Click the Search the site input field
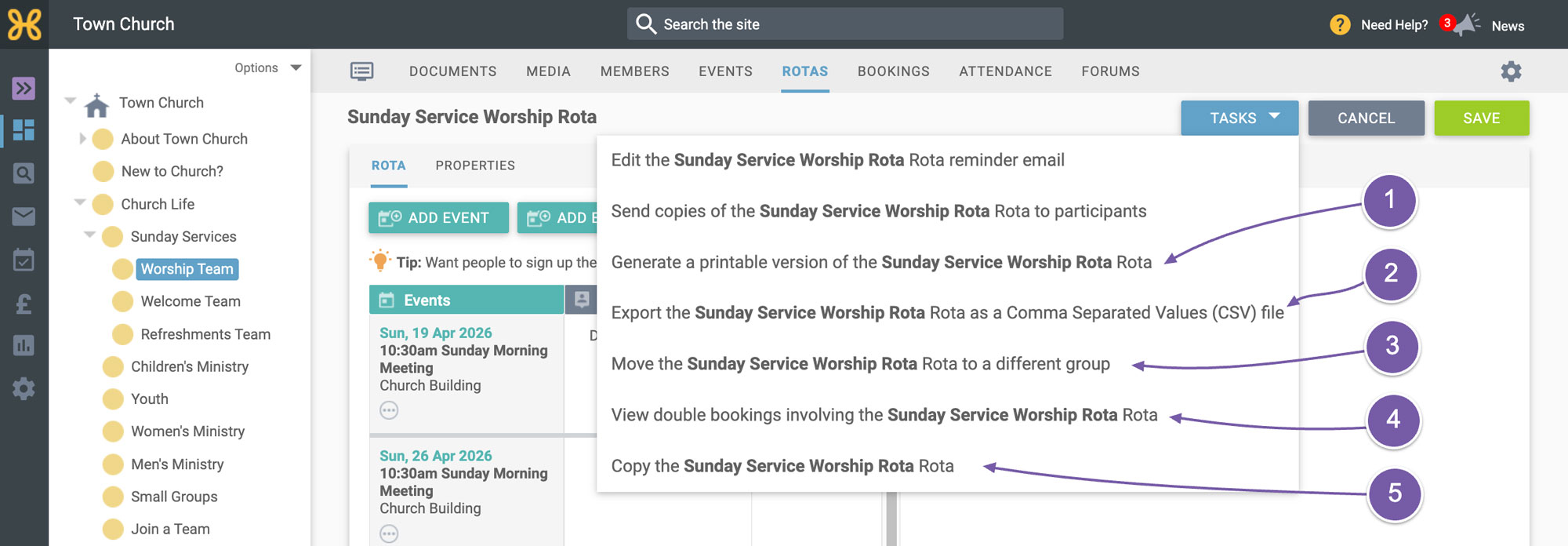The image size is (1568, 546). click(x=844, y=24)
